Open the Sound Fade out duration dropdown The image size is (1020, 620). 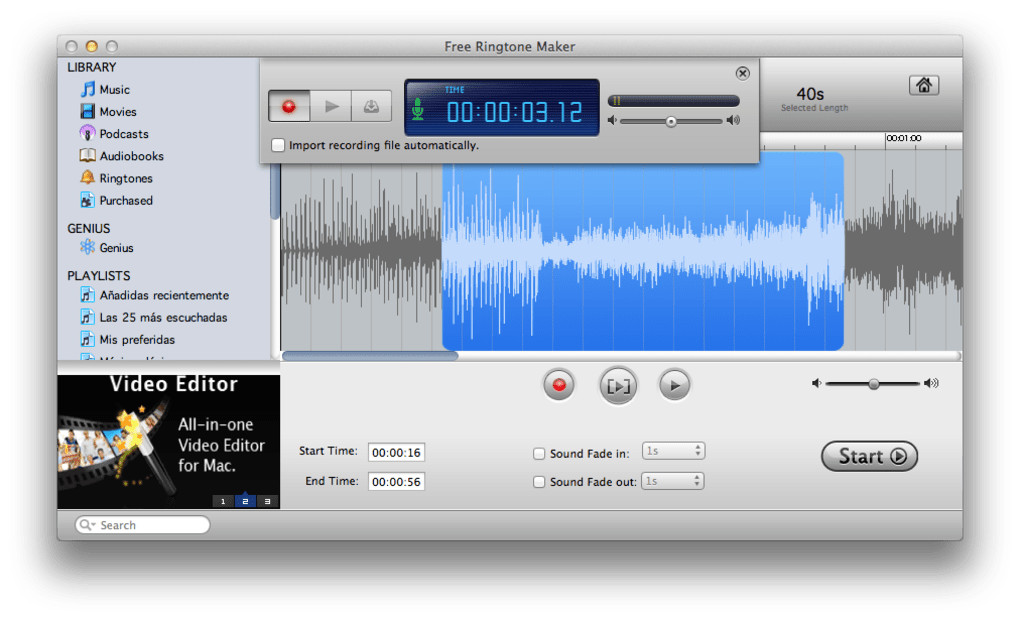pyautogui.click(x=673, y=481)
